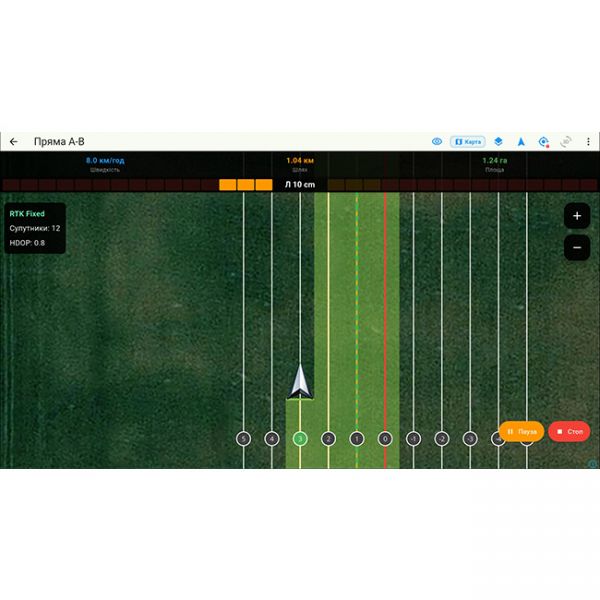
Task: Tap the 1.24 га area readout
Action: (x=494, y=160)
